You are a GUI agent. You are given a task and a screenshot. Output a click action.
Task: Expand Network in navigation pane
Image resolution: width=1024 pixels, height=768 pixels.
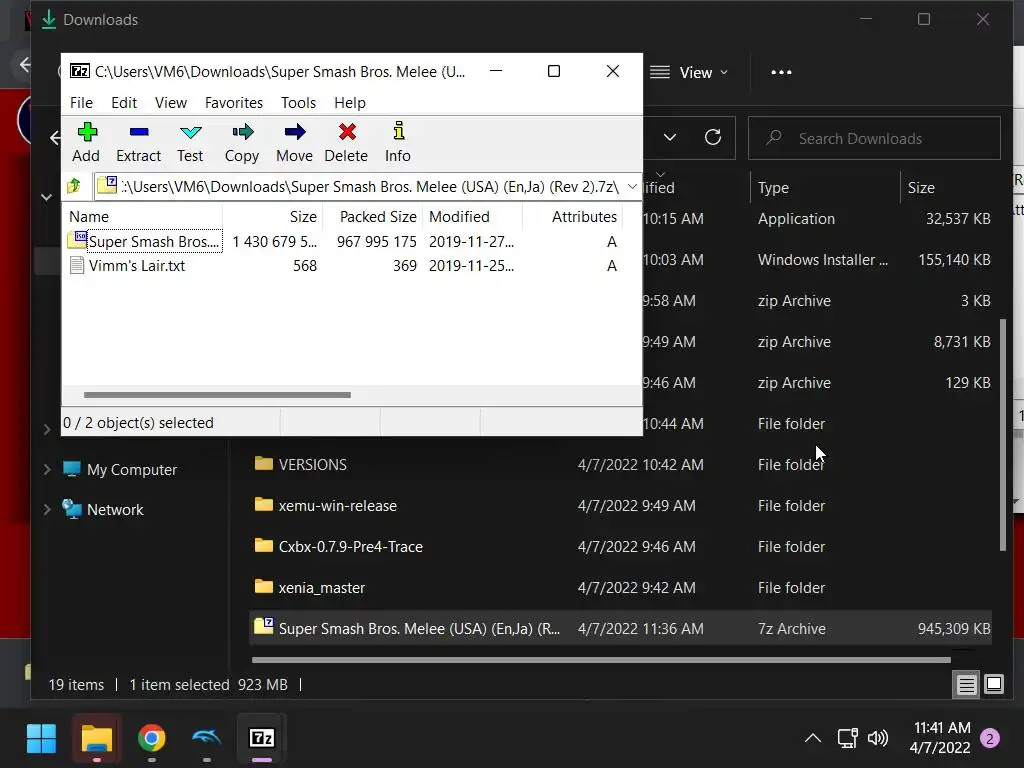[x=47, y=509]
